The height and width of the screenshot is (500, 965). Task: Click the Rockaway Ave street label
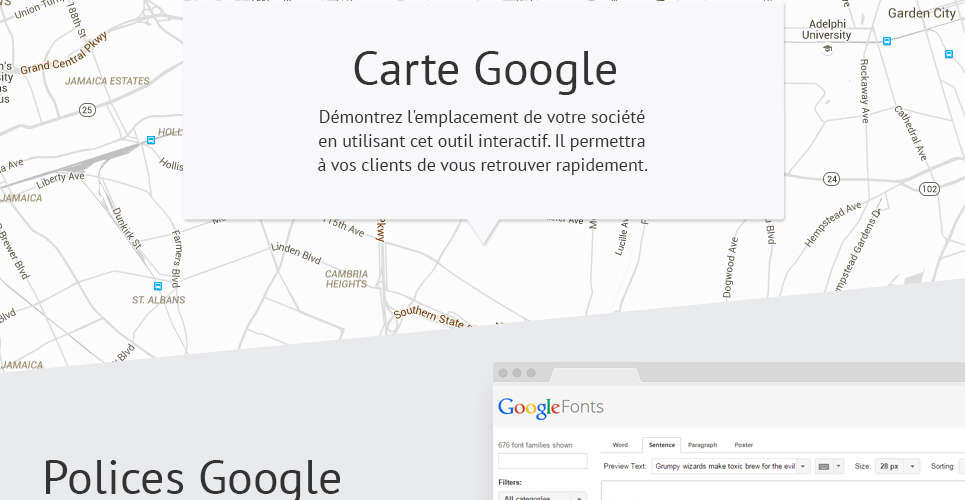[x=865, y=91]
